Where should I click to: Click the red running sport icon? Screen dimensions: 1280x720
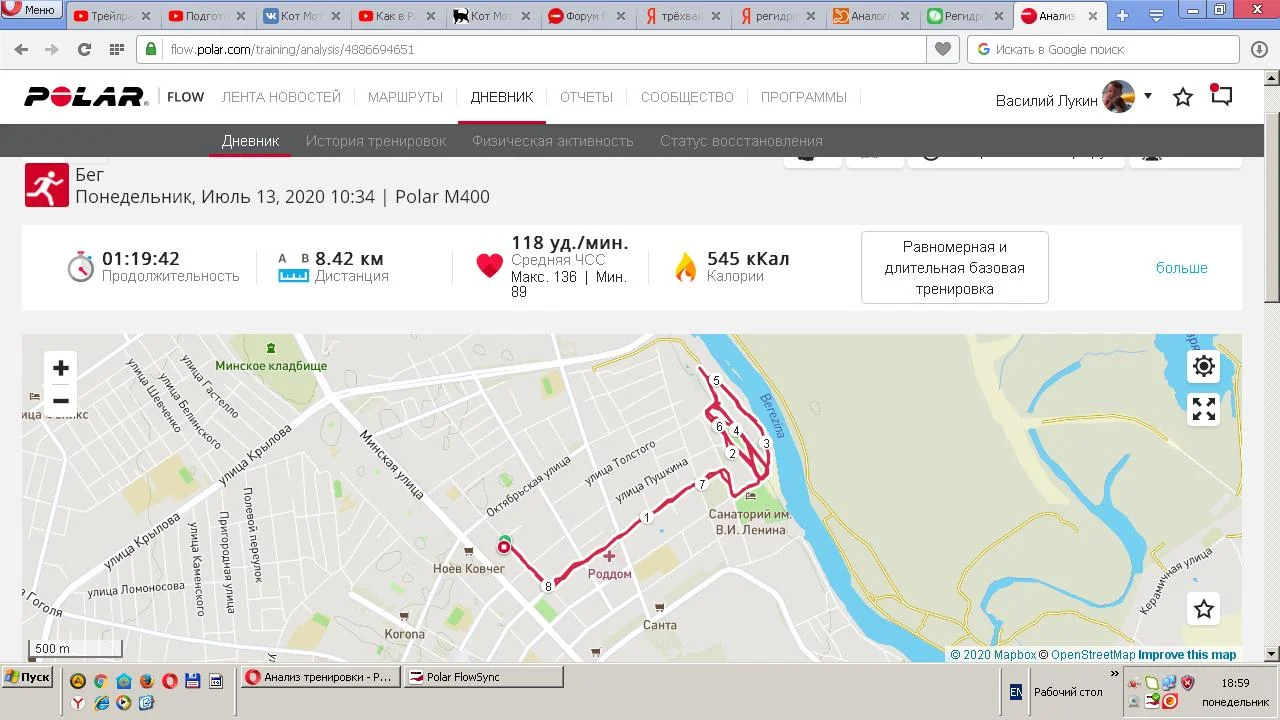click(47, 185)
